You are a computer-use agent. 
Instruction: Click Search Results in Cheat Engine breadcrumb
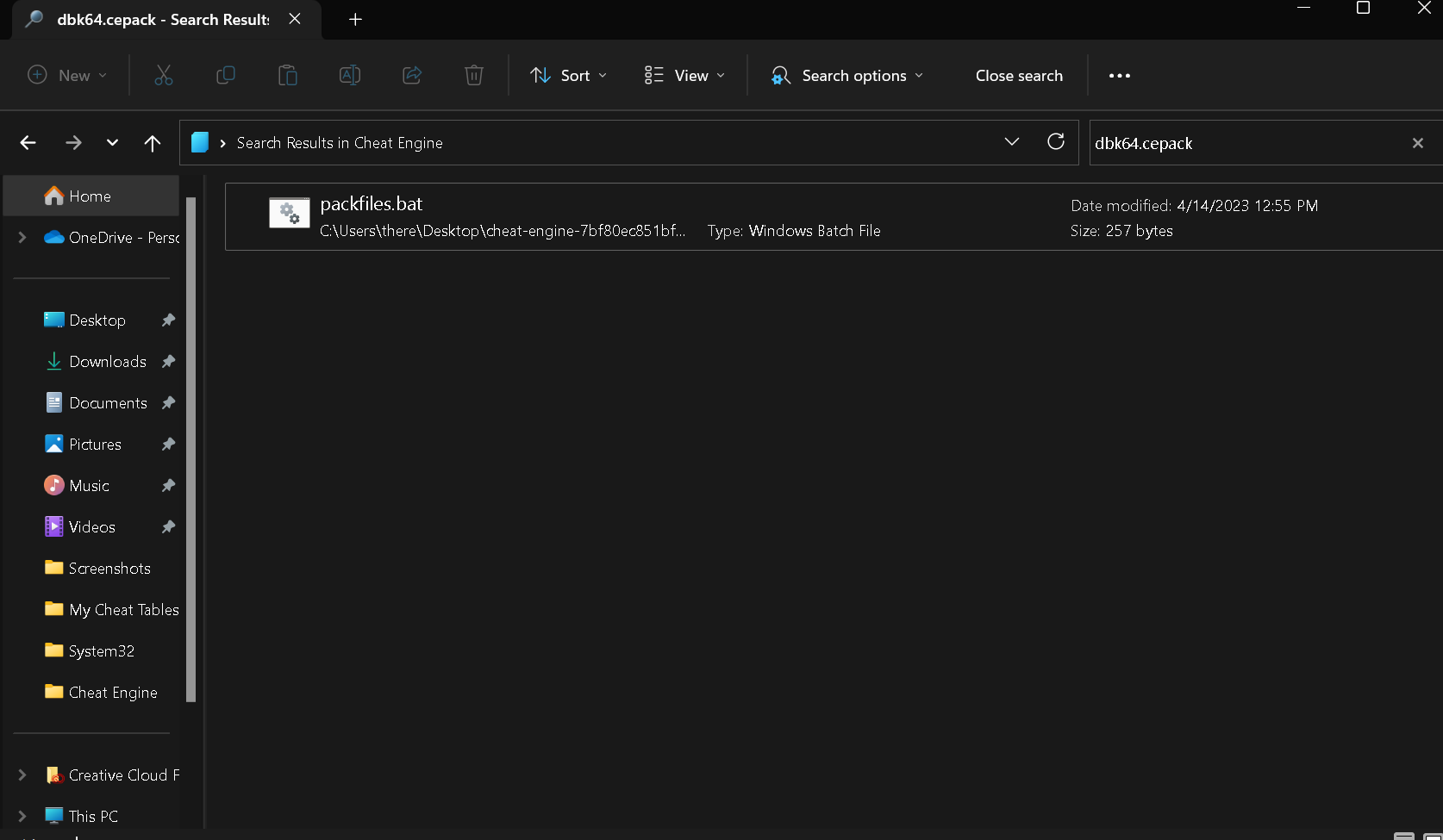click(340, 143)
